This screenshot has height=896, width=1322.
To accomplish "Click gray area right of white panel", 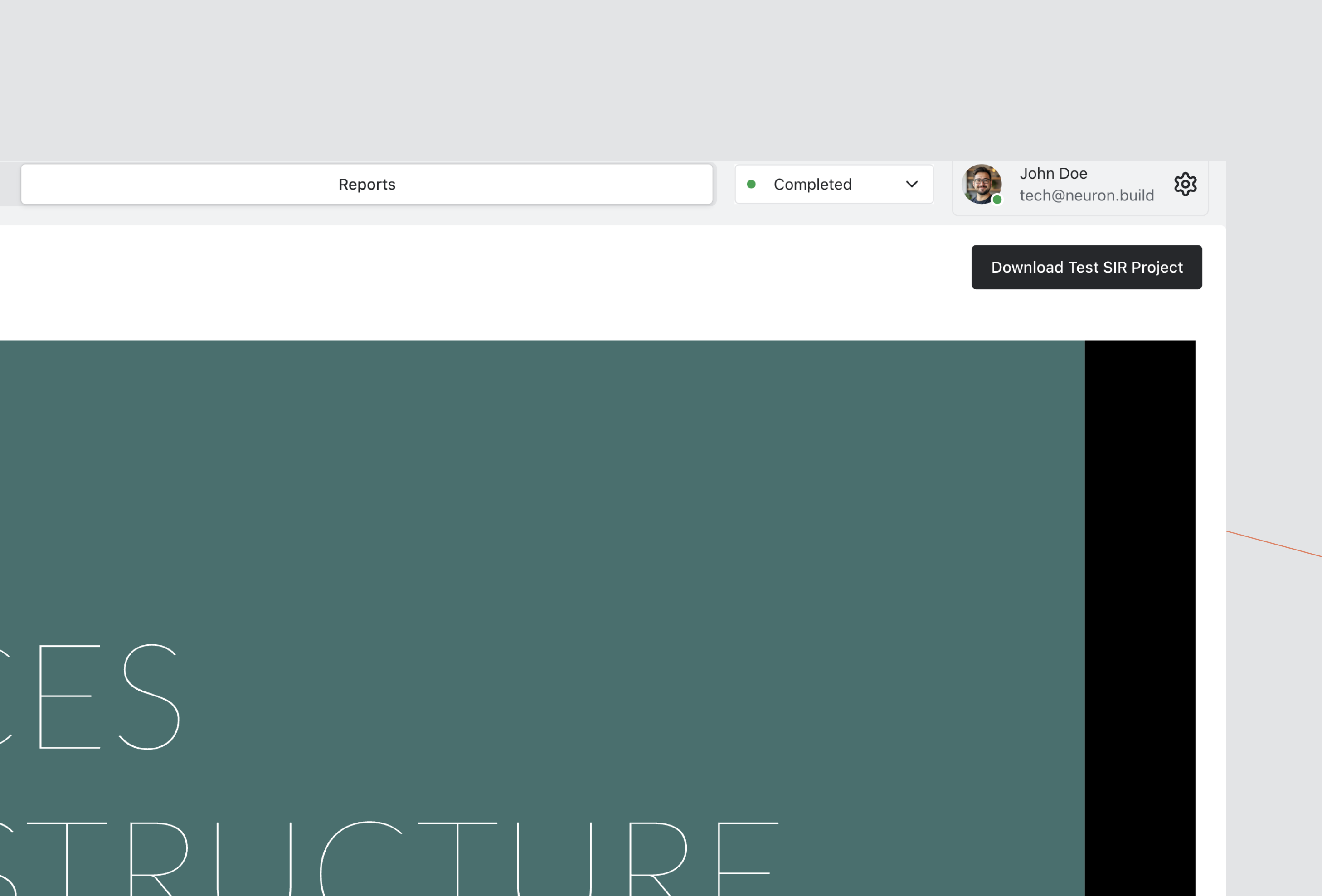I will [x=1274, y=341].
